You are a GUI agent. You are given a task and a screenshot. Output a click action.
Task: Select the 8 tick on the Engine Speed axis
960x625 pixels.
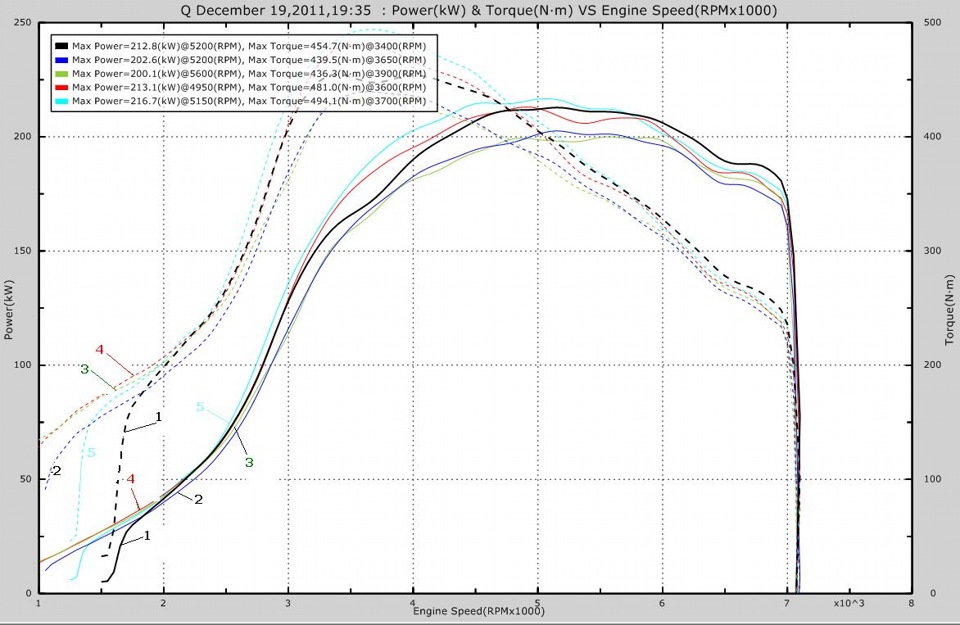pyautogui.click(x=911, y=604)
